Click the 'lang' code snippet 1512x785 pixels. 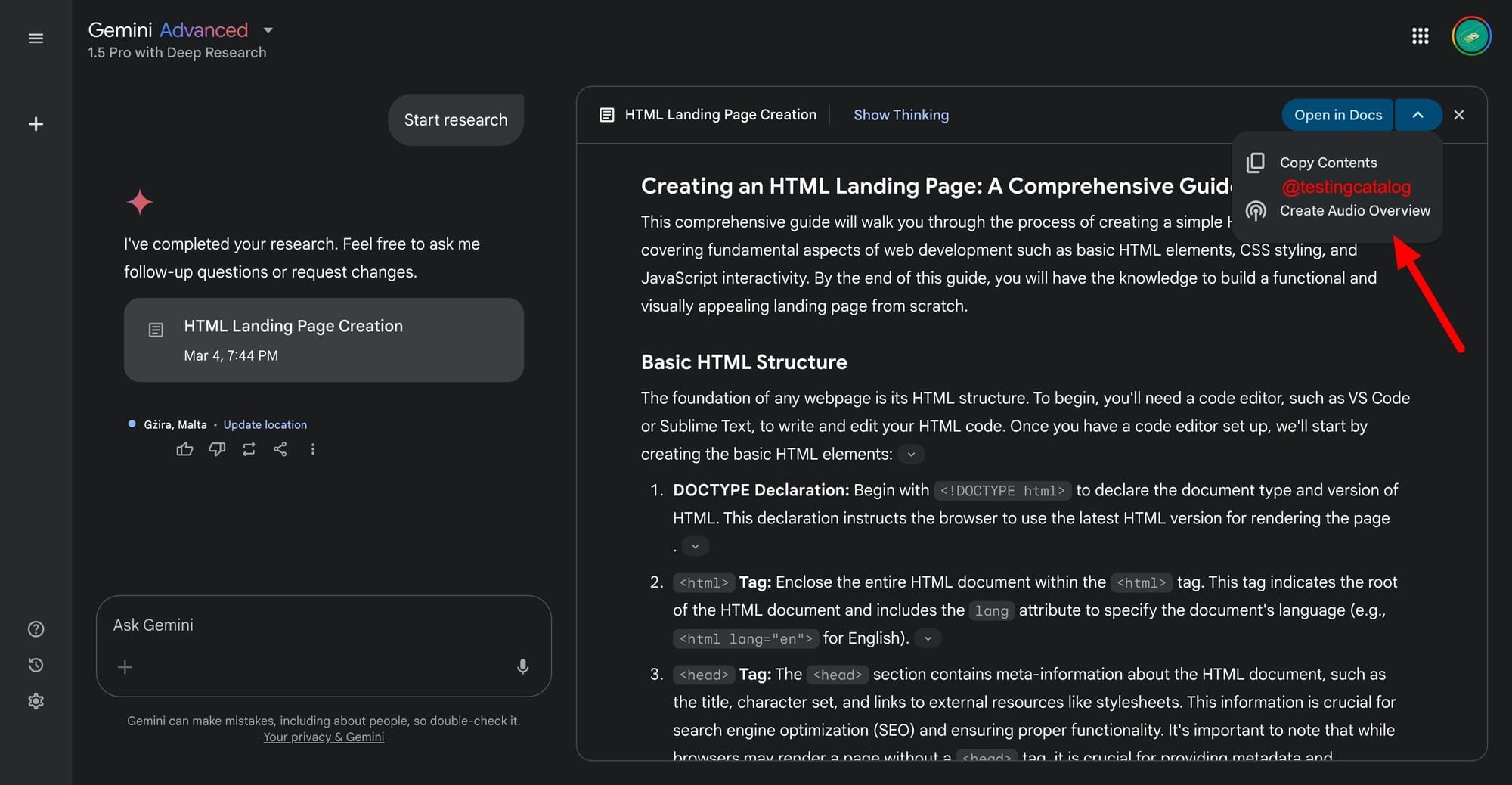tap(992, 611)
